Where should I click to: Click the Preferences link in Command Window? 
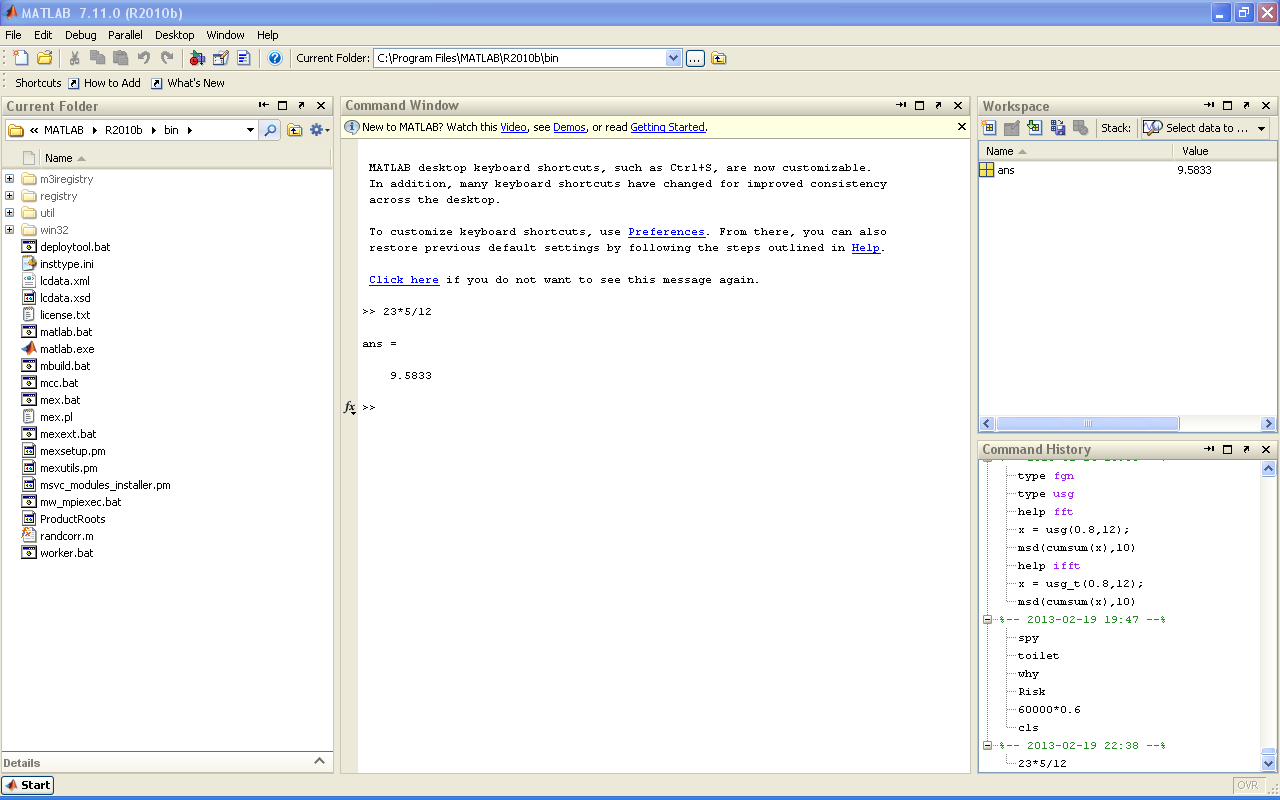pyautogui.click(x=666, y=232)
